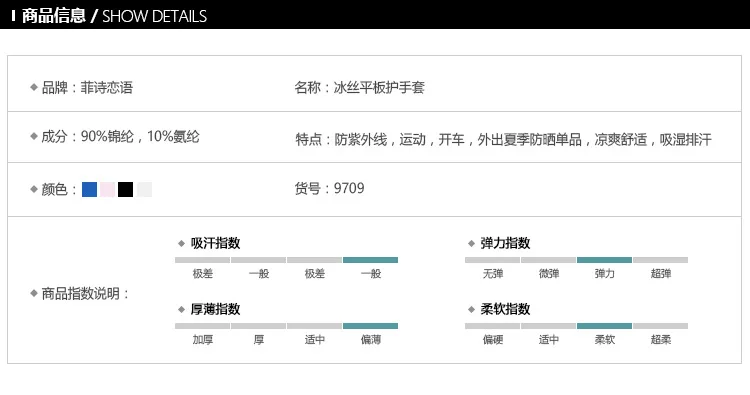The width and height of the screenshot is (750, 395).
Task: Click the 柔软指数 heading
Action: point(505,309)
